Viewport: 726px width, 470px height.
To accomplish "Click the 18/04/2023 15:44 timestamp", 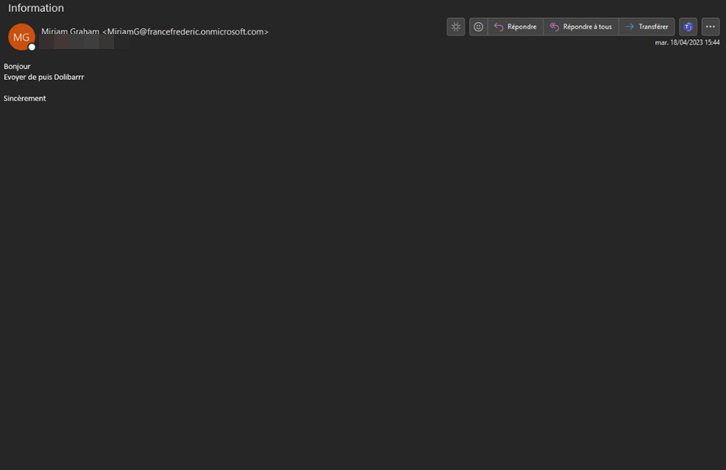I will [x=687, y=43].
